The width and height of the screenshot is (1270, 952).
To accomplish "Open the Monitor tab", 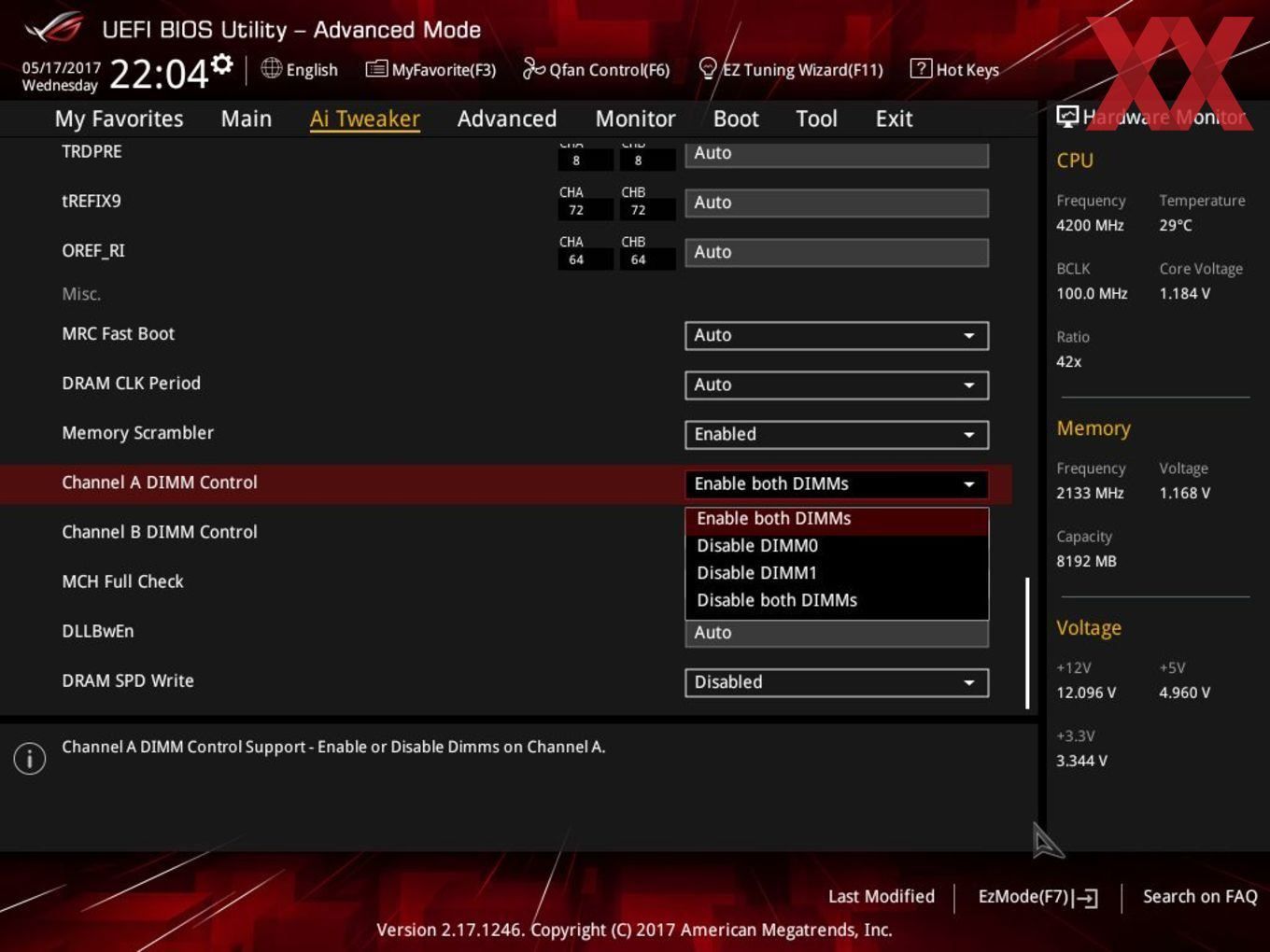I will (635, 119).
